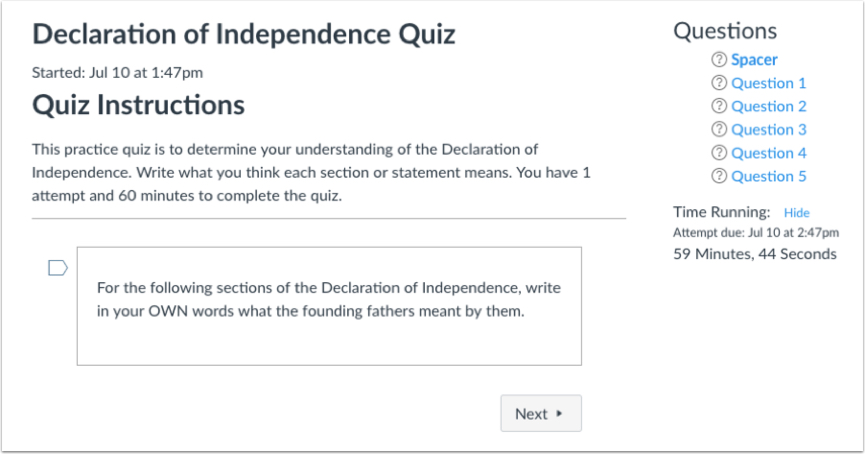Select the Question 4 link

(x=768, y=153)
